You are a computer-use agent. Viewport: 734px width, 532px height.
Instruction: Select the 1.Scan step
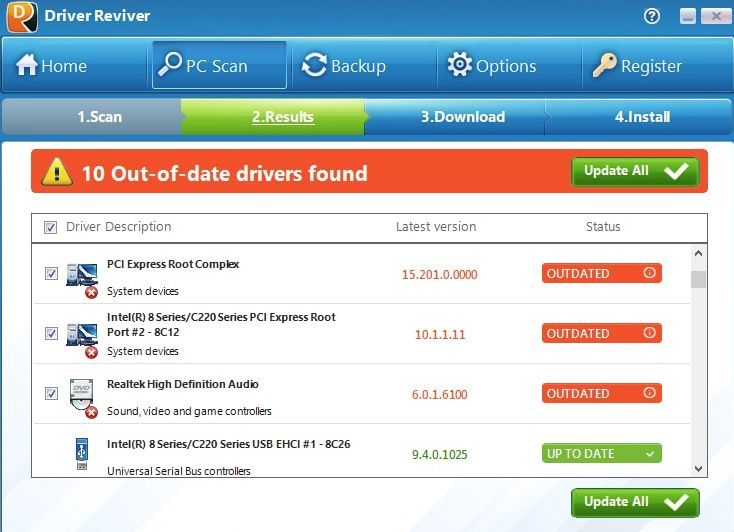coord(92,117)
